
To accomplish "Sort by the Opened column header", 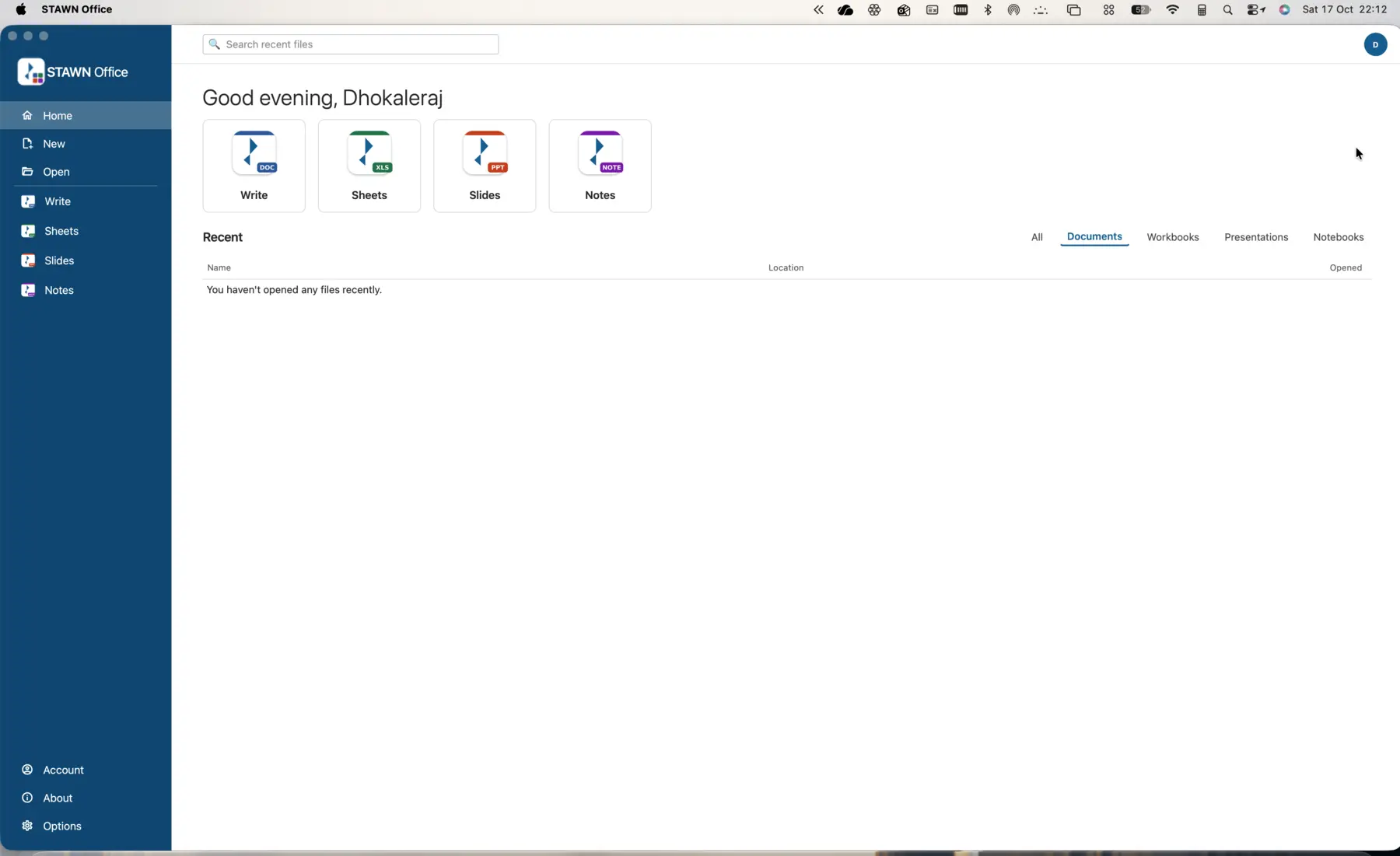I will coord(1346,267).
